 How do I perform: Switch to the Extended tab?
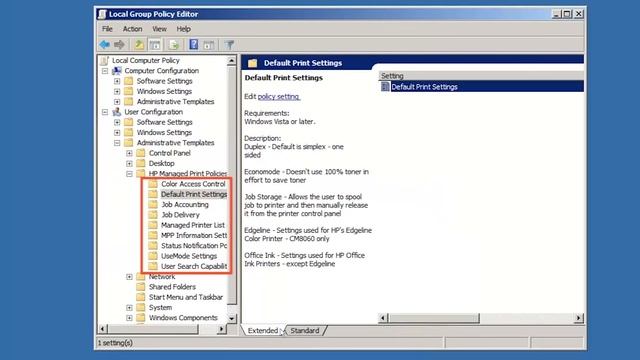pos(263,331)
